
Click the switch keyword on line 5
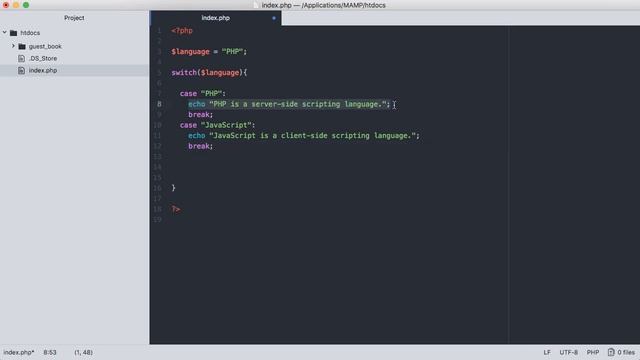click(x=184, y=73)
